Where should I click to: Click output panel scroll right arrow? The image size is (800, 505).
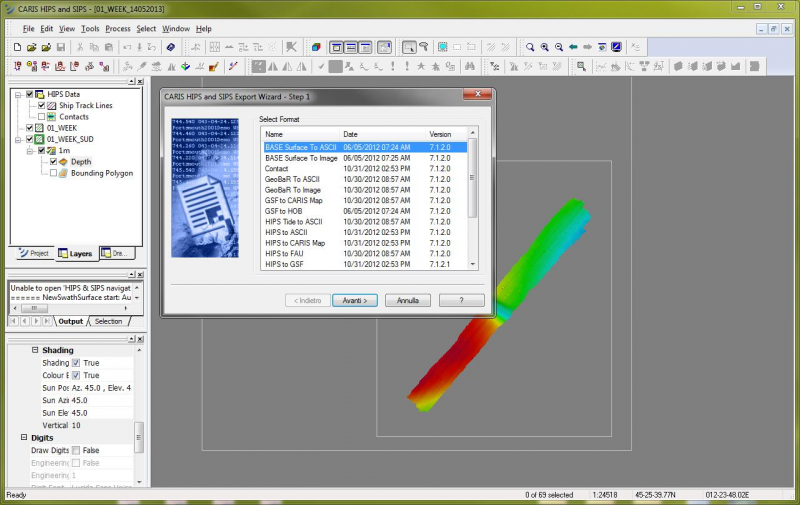click(126, 309)
